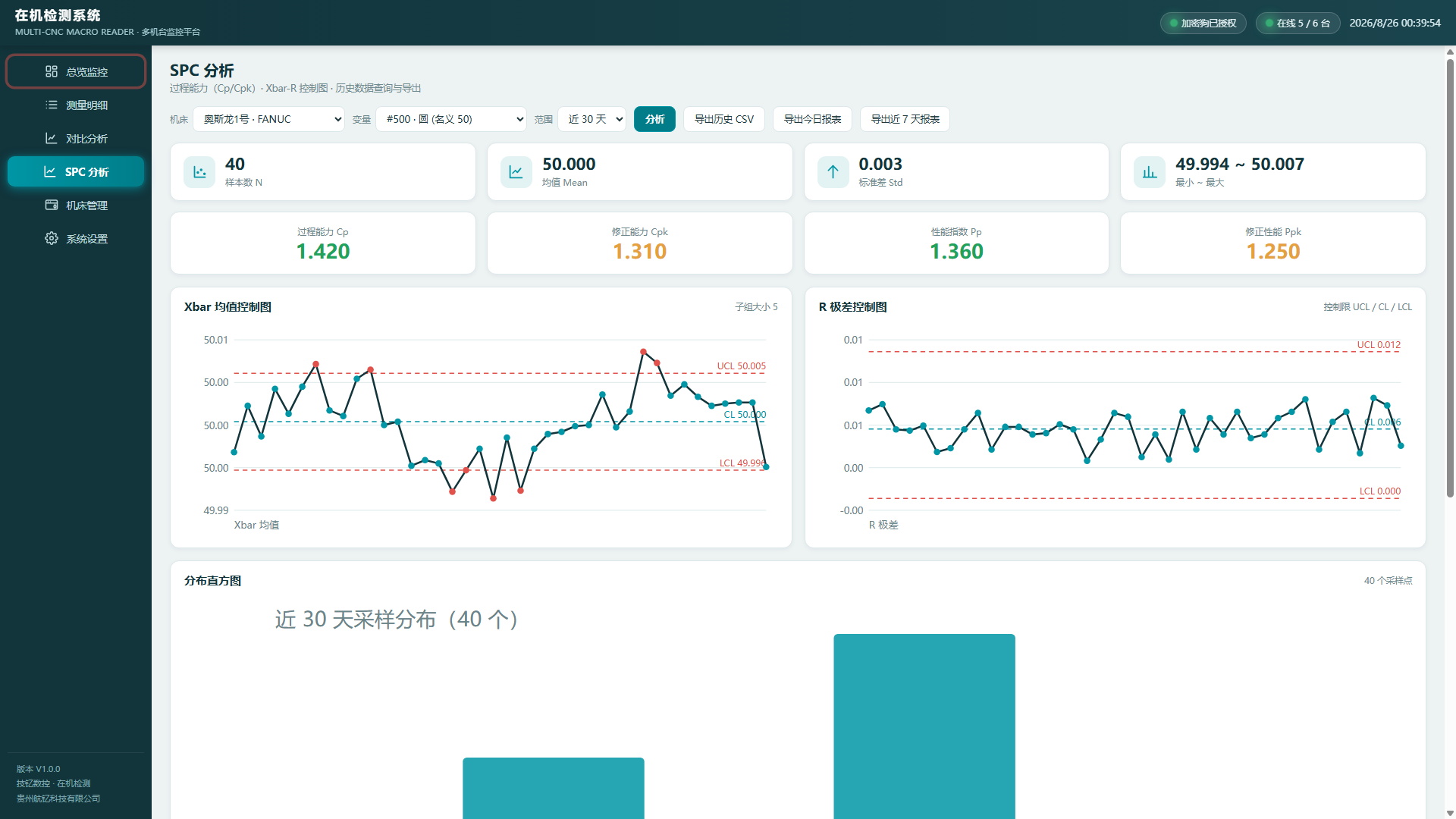Click the 分析 button
The width and height of the screenshot is (1456, 819).
pos(654,119)
